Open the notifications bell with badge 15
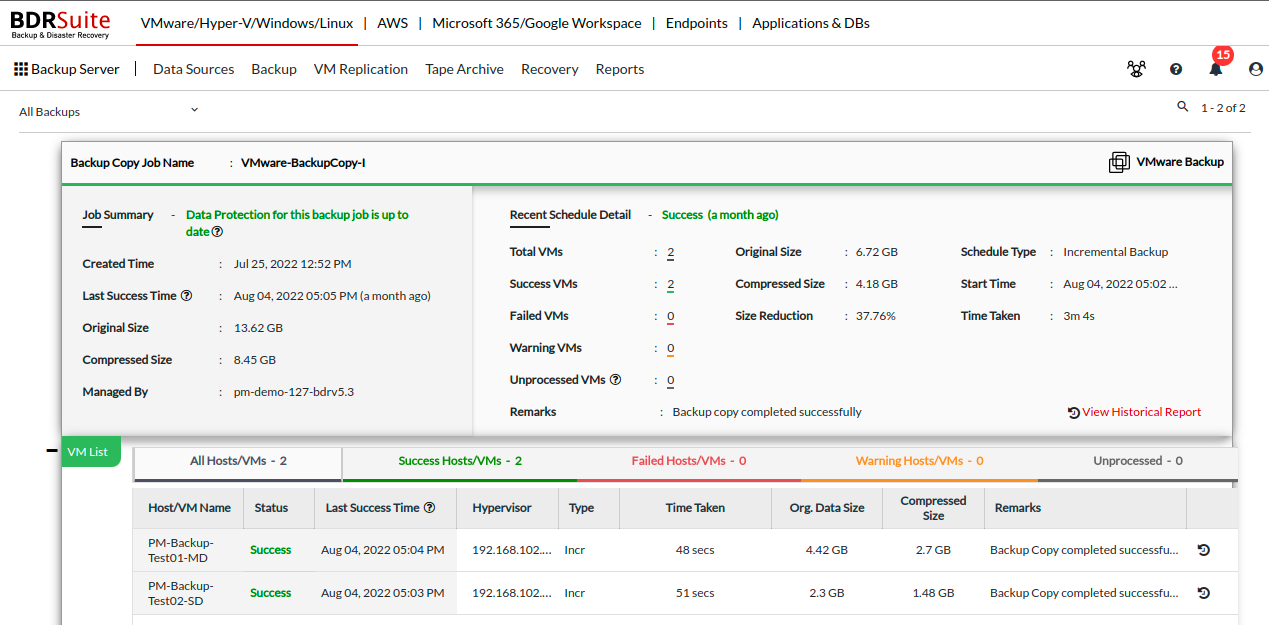1269x625 pixels. click(x=1216, y=69)
